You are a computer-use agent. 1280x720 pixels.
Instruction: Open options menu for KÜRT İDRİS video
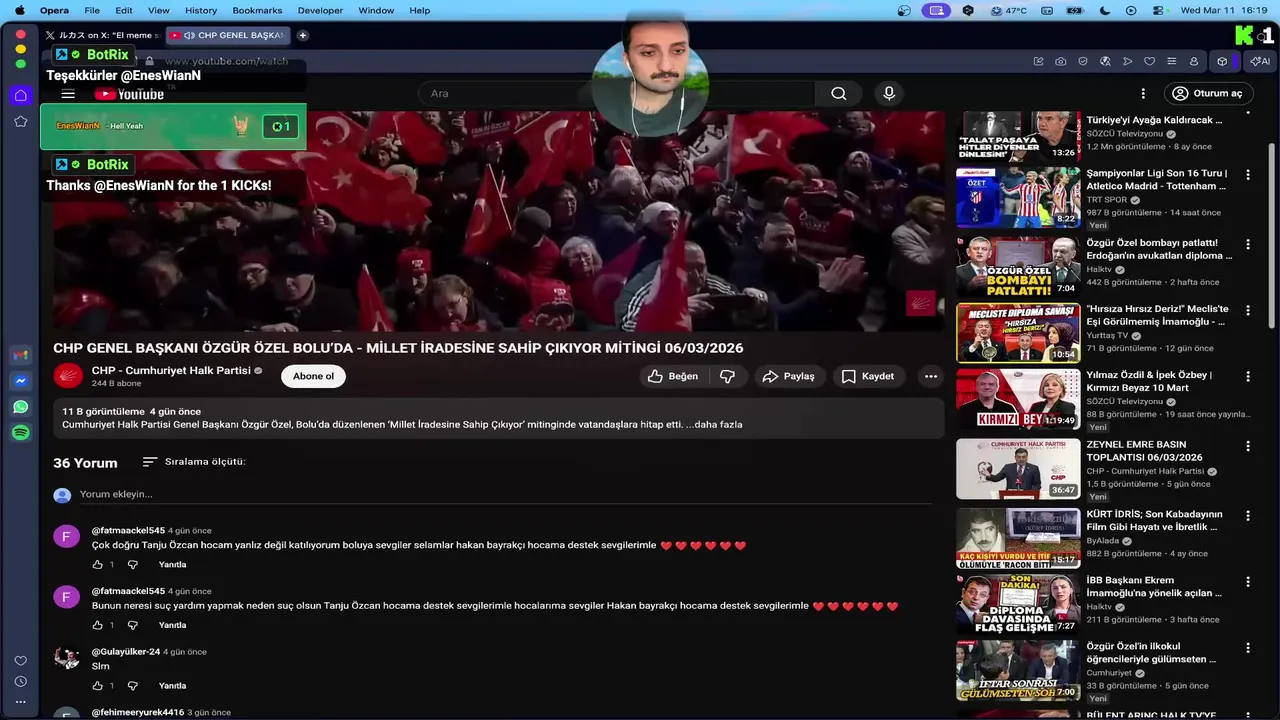1247,515
